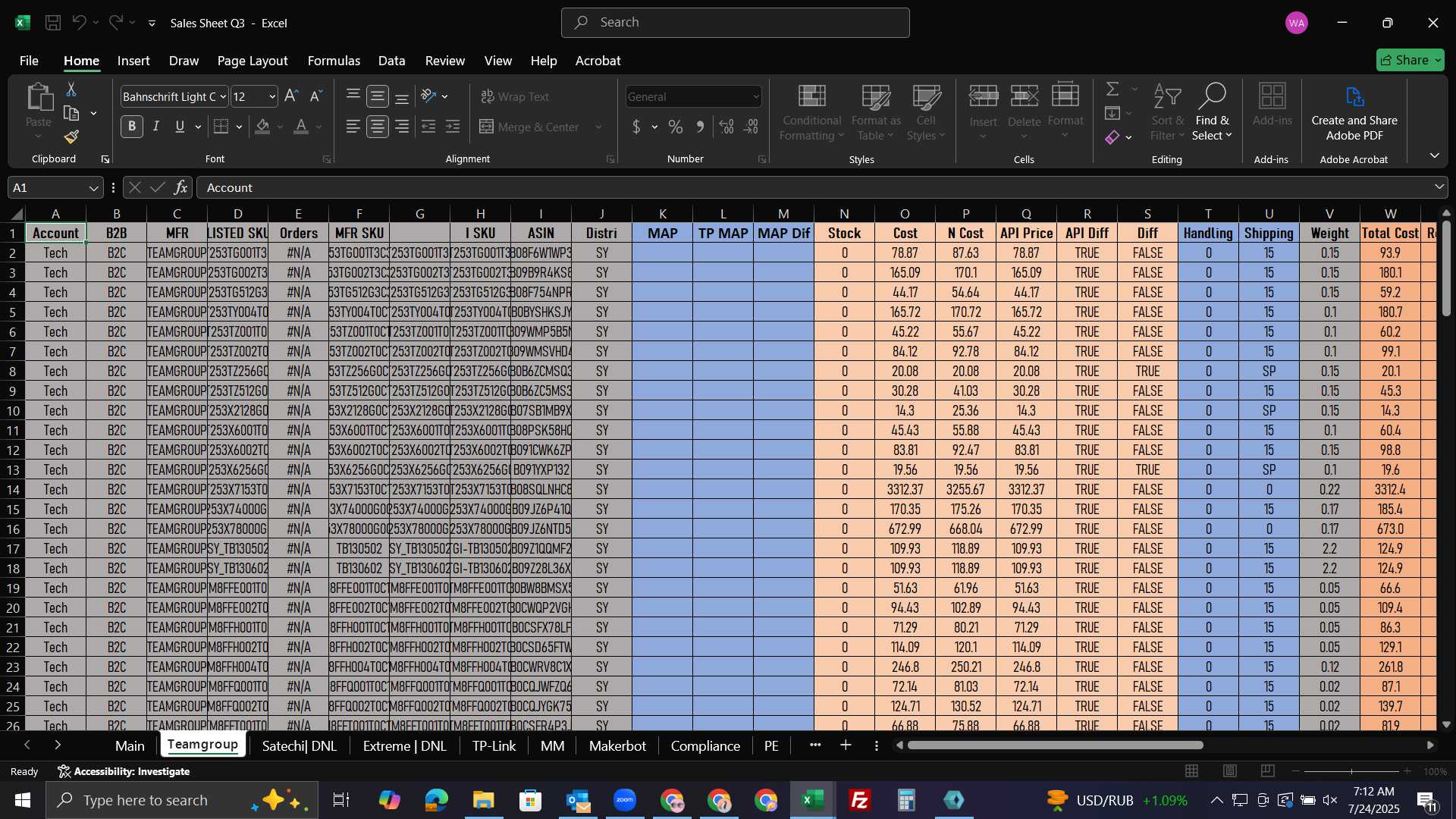Select the Format Painter brush
The image size is (1456, 819).
tap(71, 137)
